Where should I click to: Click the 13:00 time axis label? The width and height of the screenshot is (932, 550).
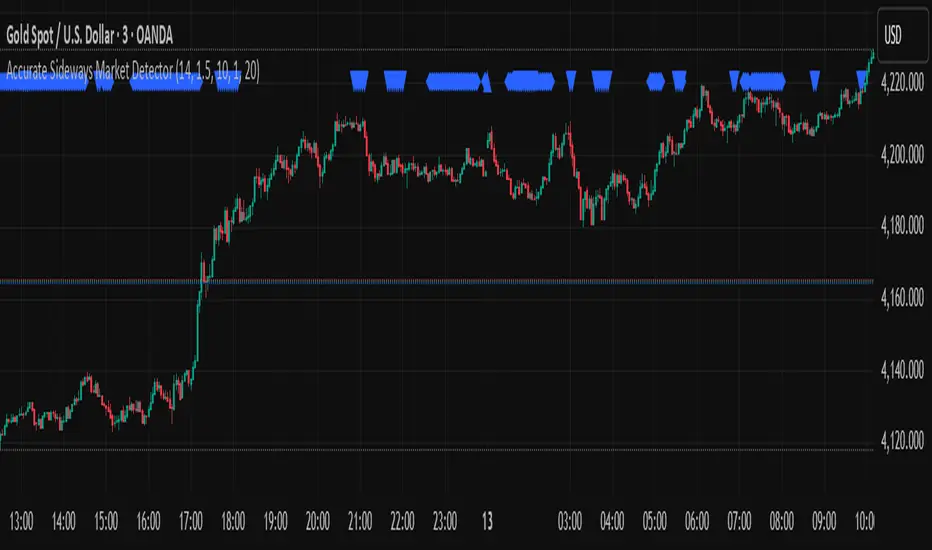click(21, 521)
